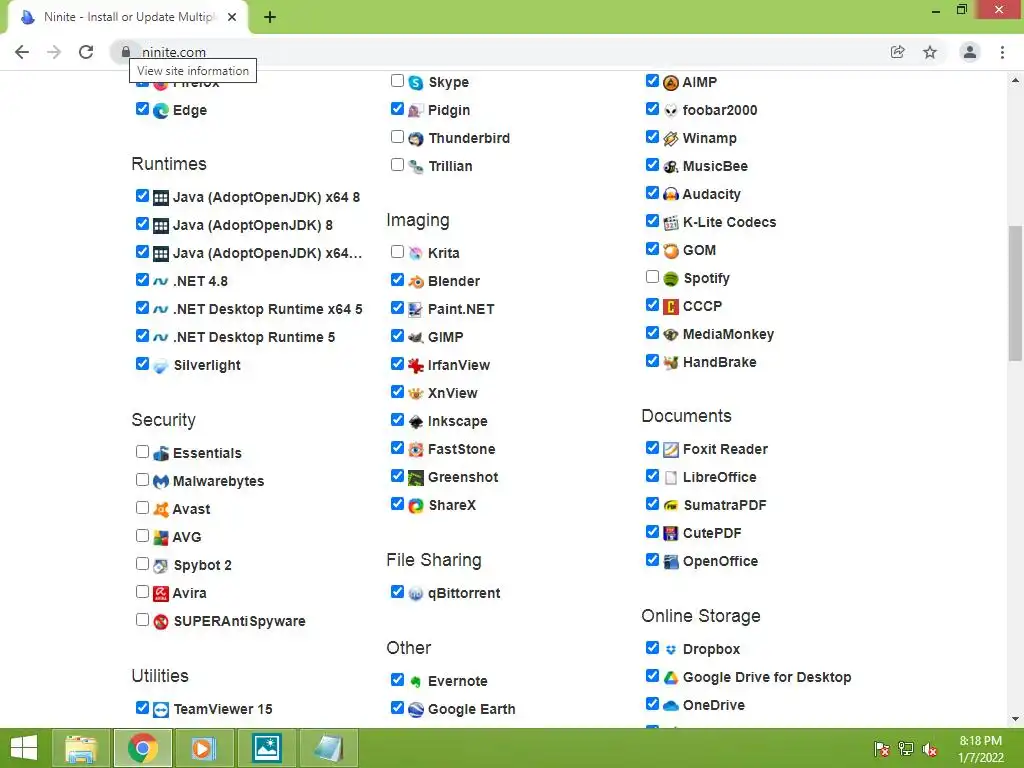Viewport: 1024px width, 768px height.
Task: Click the Avira app icon
Action: click(x=161, y=594)
